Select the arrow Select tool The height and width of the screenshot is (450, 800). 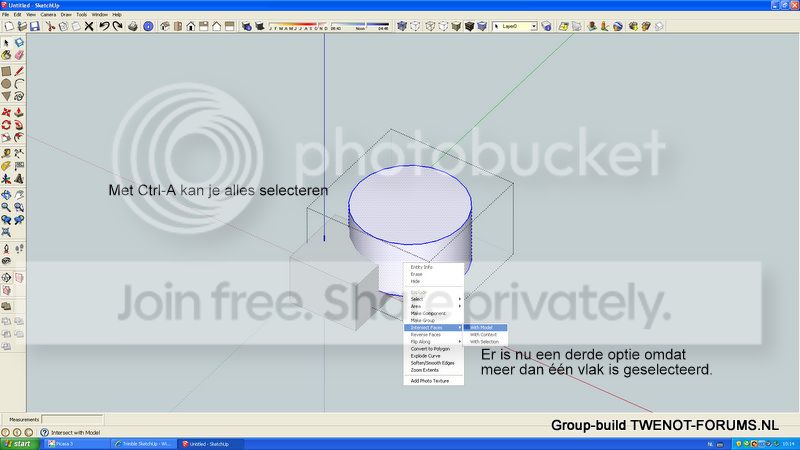click(x=6, y=43)
